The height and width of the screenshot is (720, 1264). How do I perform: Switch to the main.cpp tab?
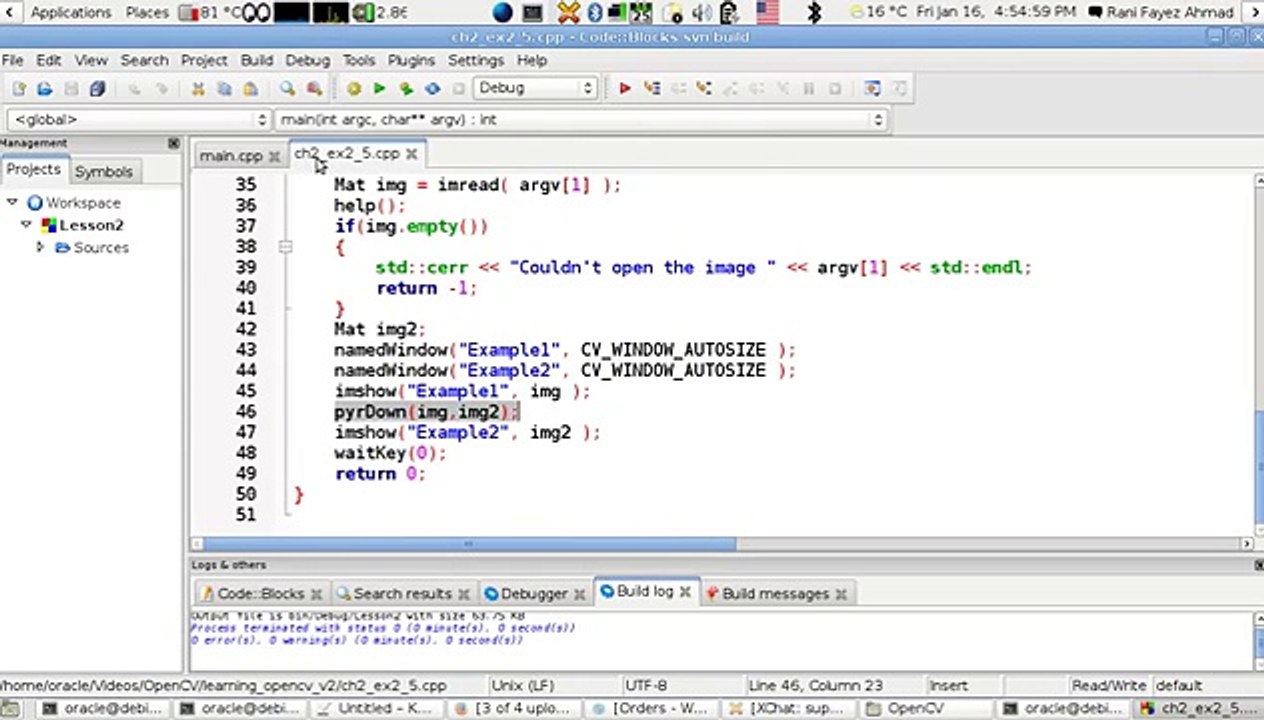(231, 156)
